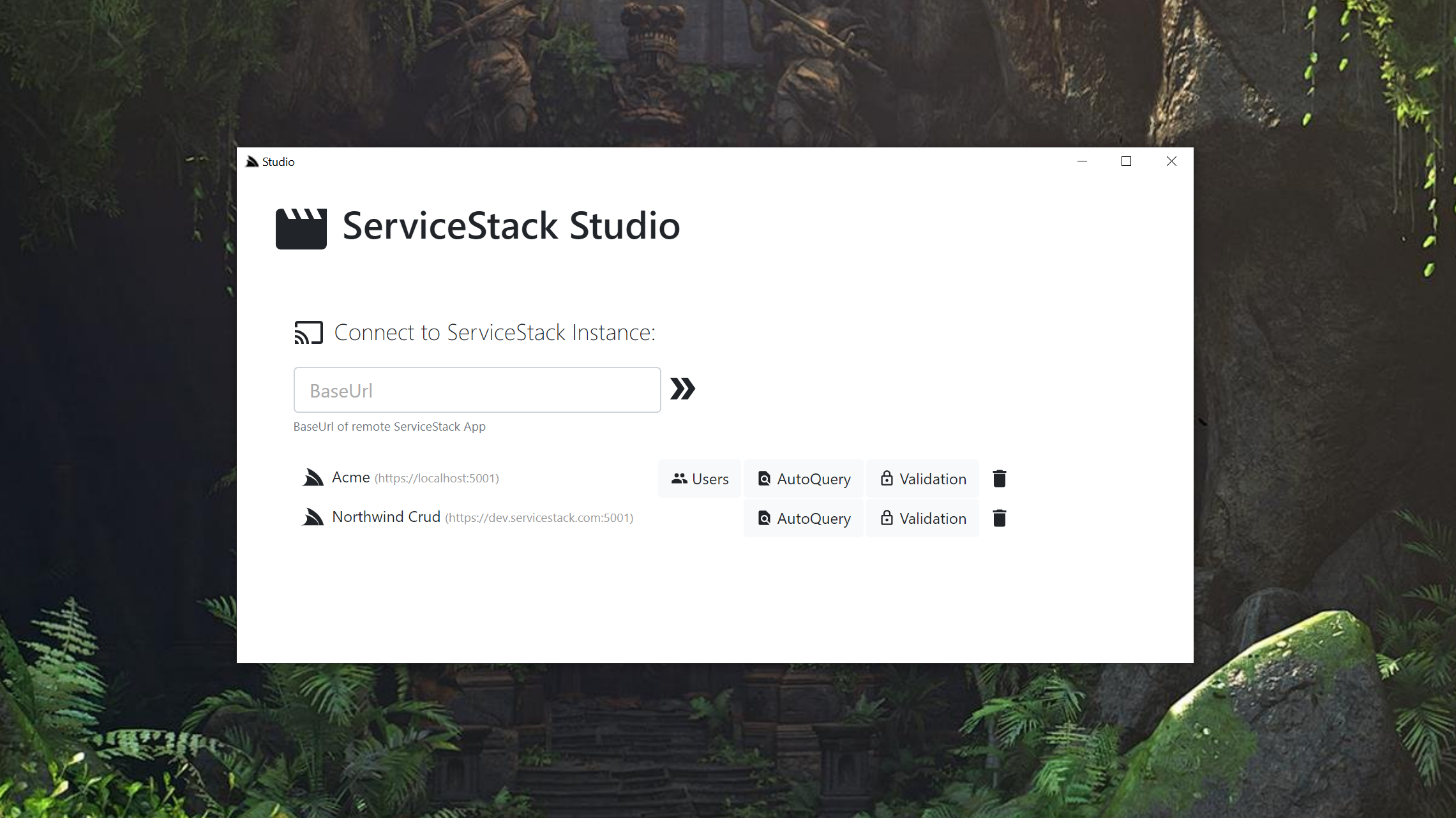Click the ServiceStack Studio heading title
This screenshot has width=1456, height=818.
click(x=511, y=226)
